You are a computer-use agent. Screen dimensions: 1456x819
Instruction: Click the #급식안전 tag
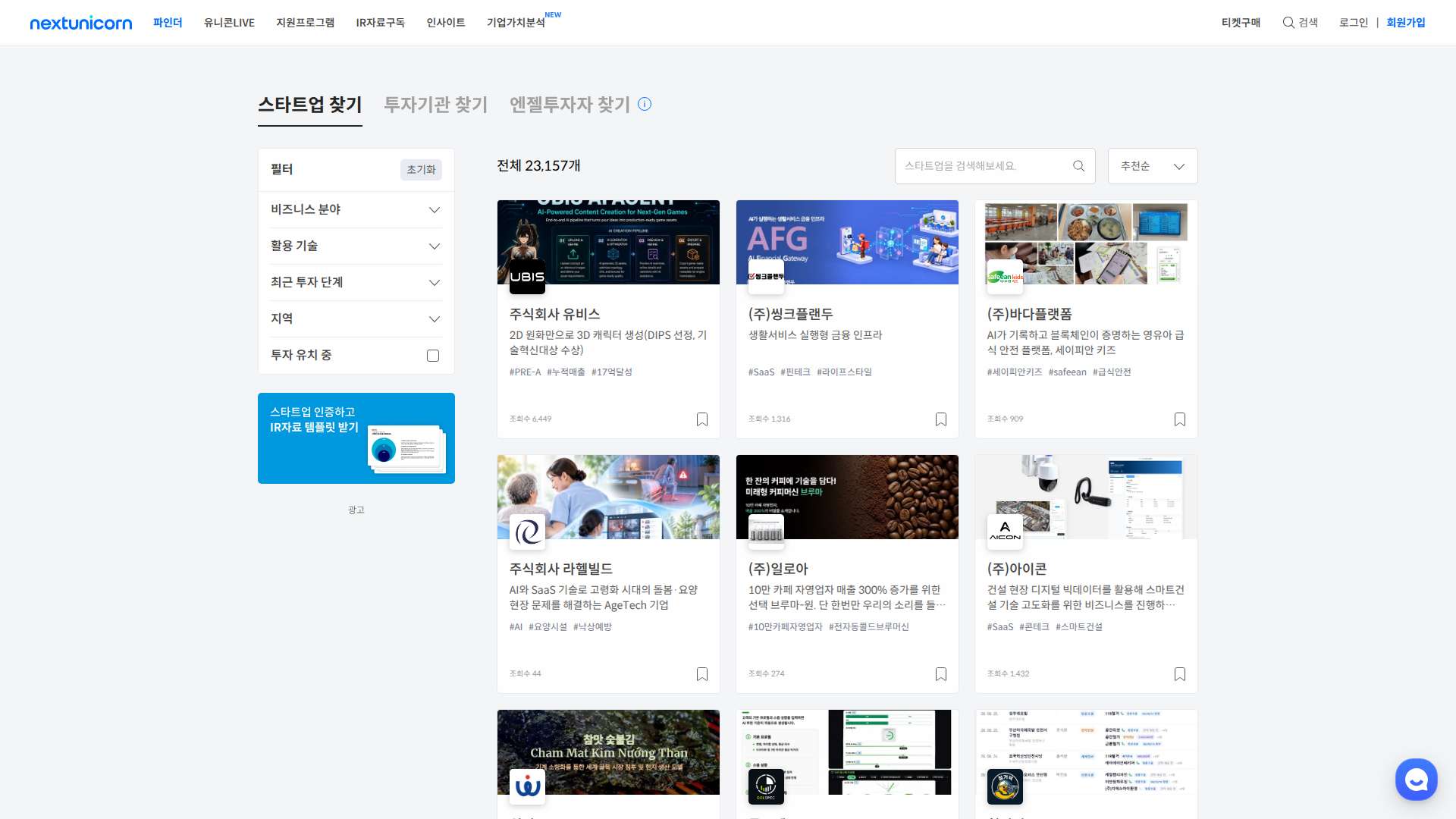(1112, 372)
